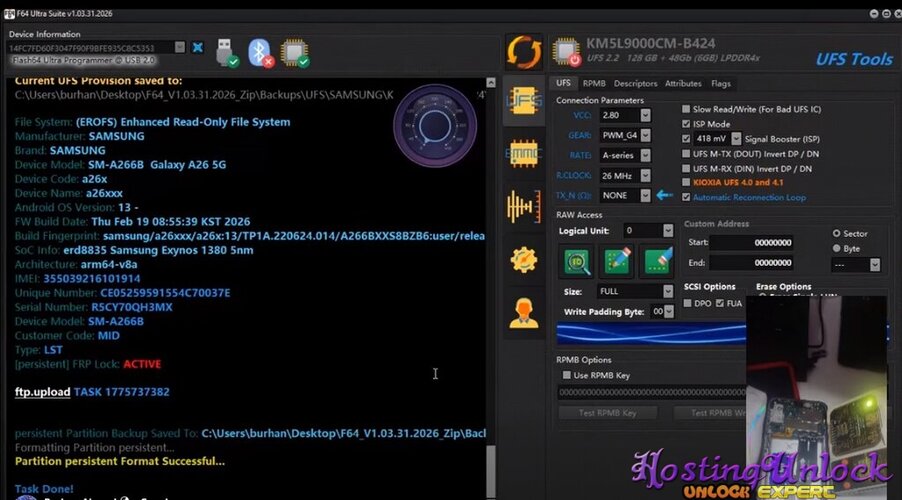Click the identify/read ID magnifier button

576,261
